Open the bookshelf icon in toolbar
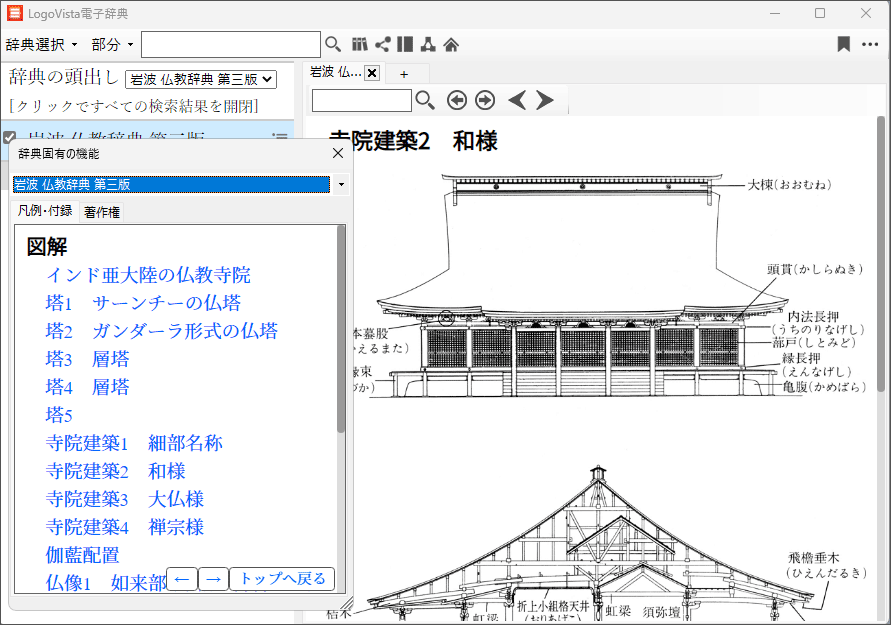891x625 pixels. point(361,44)
